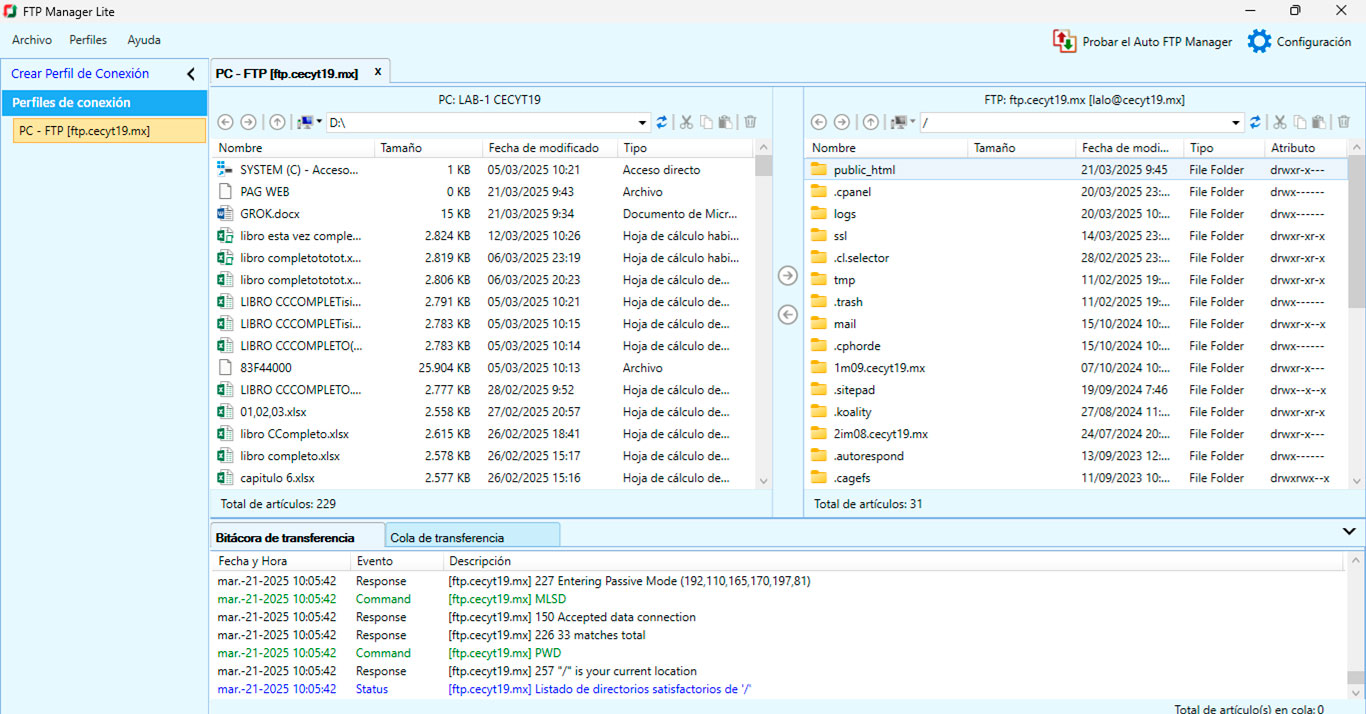Click Copy icon in FTP pane
Image resolution: width=1366 pixels, height=714 pixels.
click(x=1300, y=122)
